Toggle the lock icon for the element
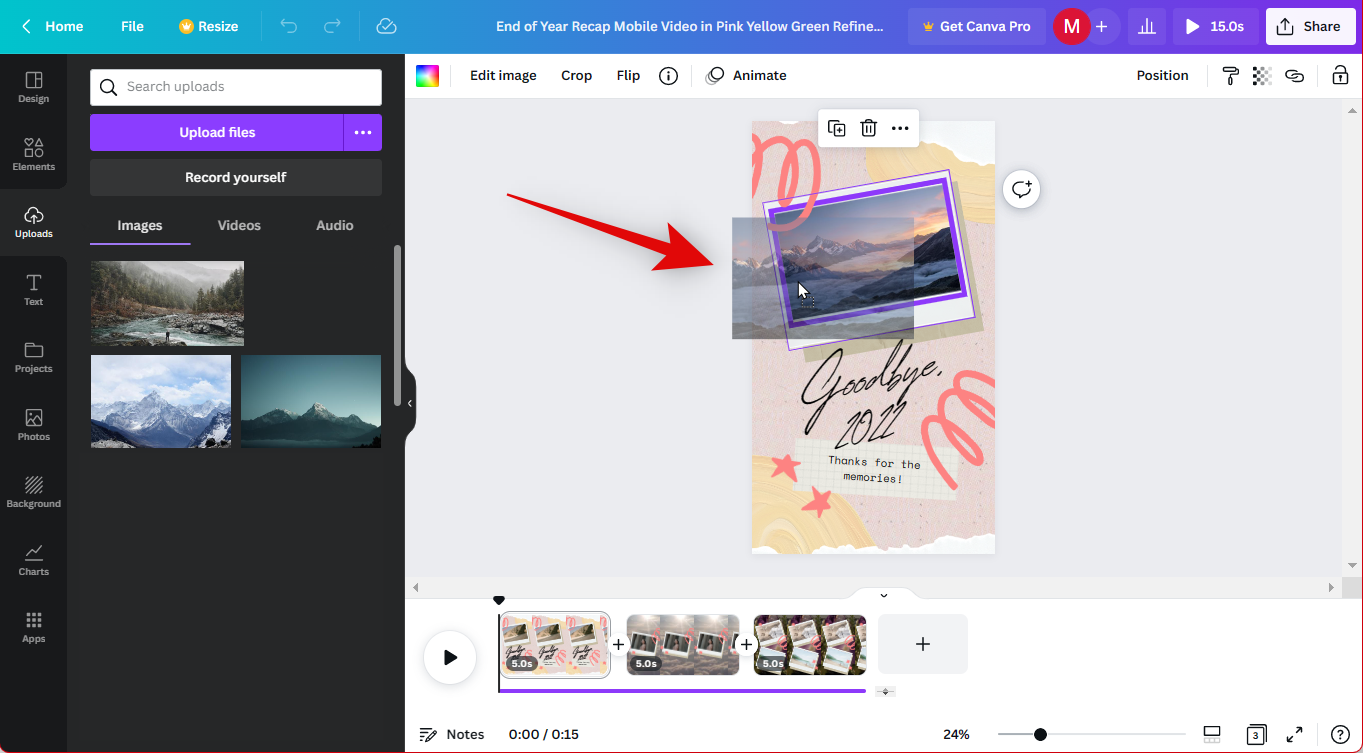 pyautogui.click(x=1340, y=76)
